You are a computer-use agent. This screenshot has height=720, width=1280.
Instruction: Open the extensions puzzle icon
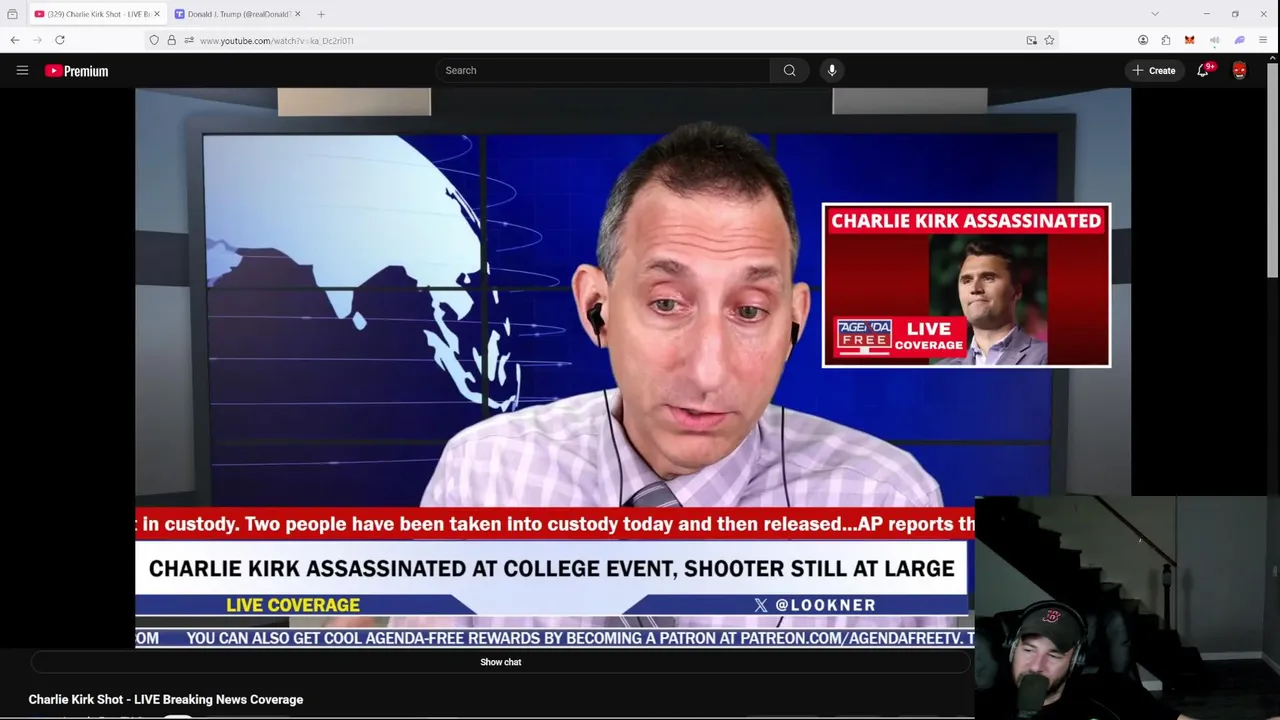[x=1166, y=40]
